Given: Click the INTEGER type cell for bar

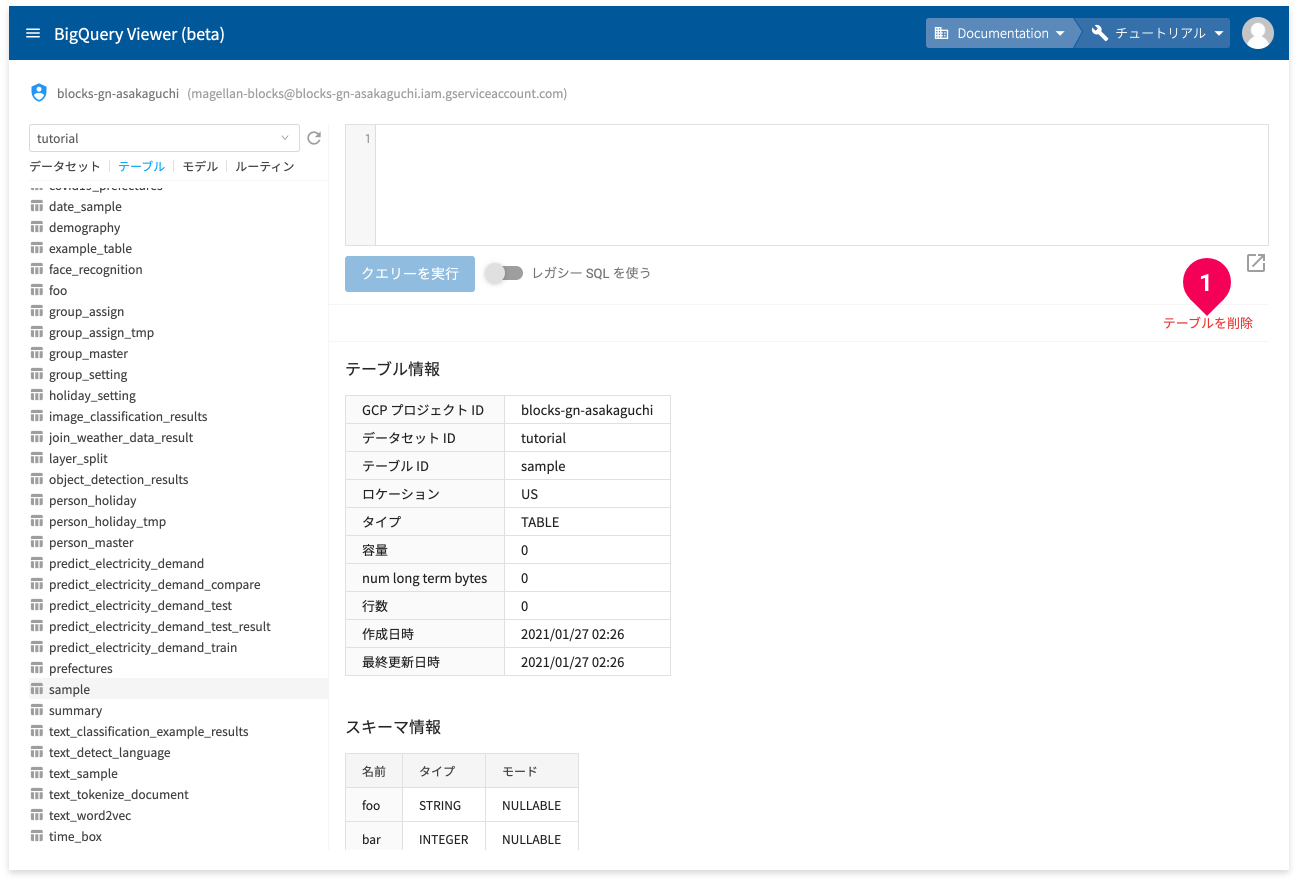Looking at the screenshot, I should click(444, 839).
